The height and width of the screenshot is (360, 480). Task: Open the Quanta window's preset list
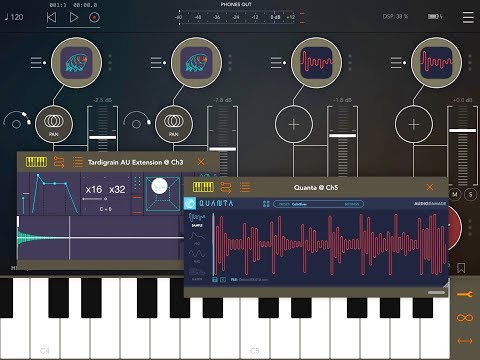(x=245, y=187)
